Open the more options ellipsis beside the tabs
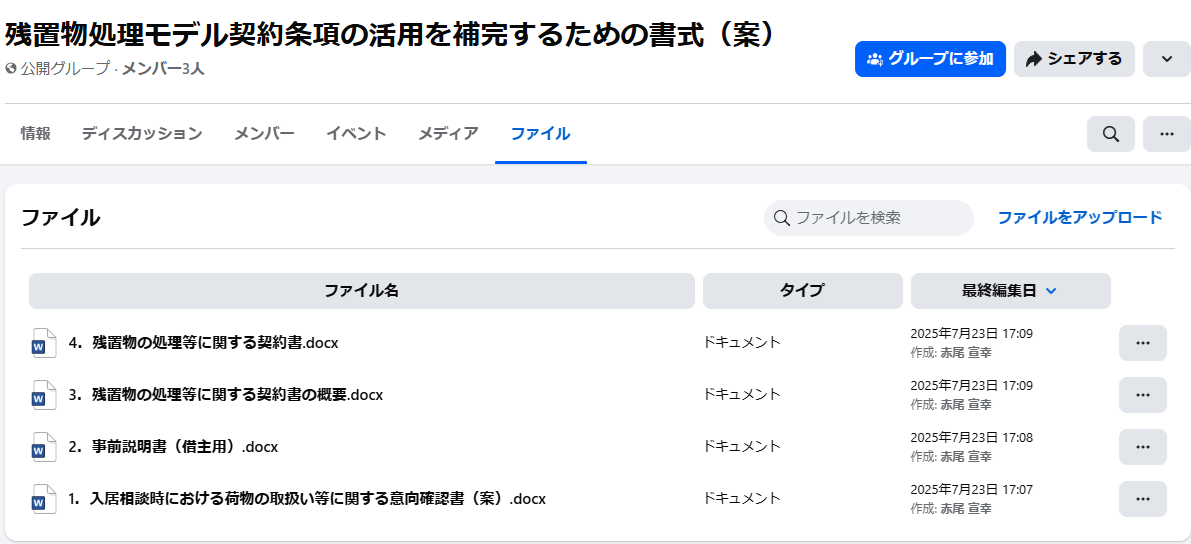 [x=1166, y=134]
